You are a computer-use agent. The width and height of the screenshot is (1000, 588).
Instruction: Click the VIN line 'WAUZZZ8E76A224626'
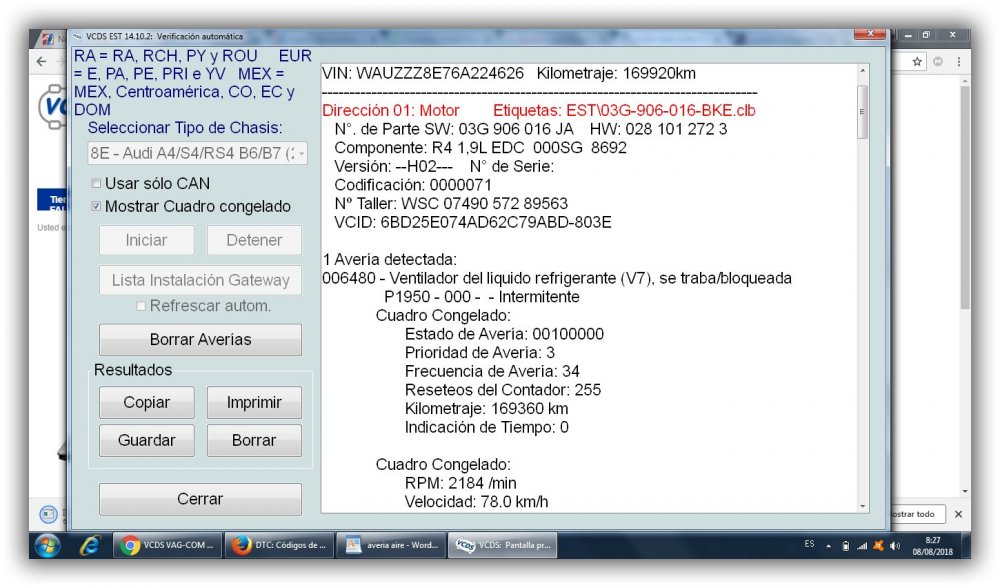(423, 73)
